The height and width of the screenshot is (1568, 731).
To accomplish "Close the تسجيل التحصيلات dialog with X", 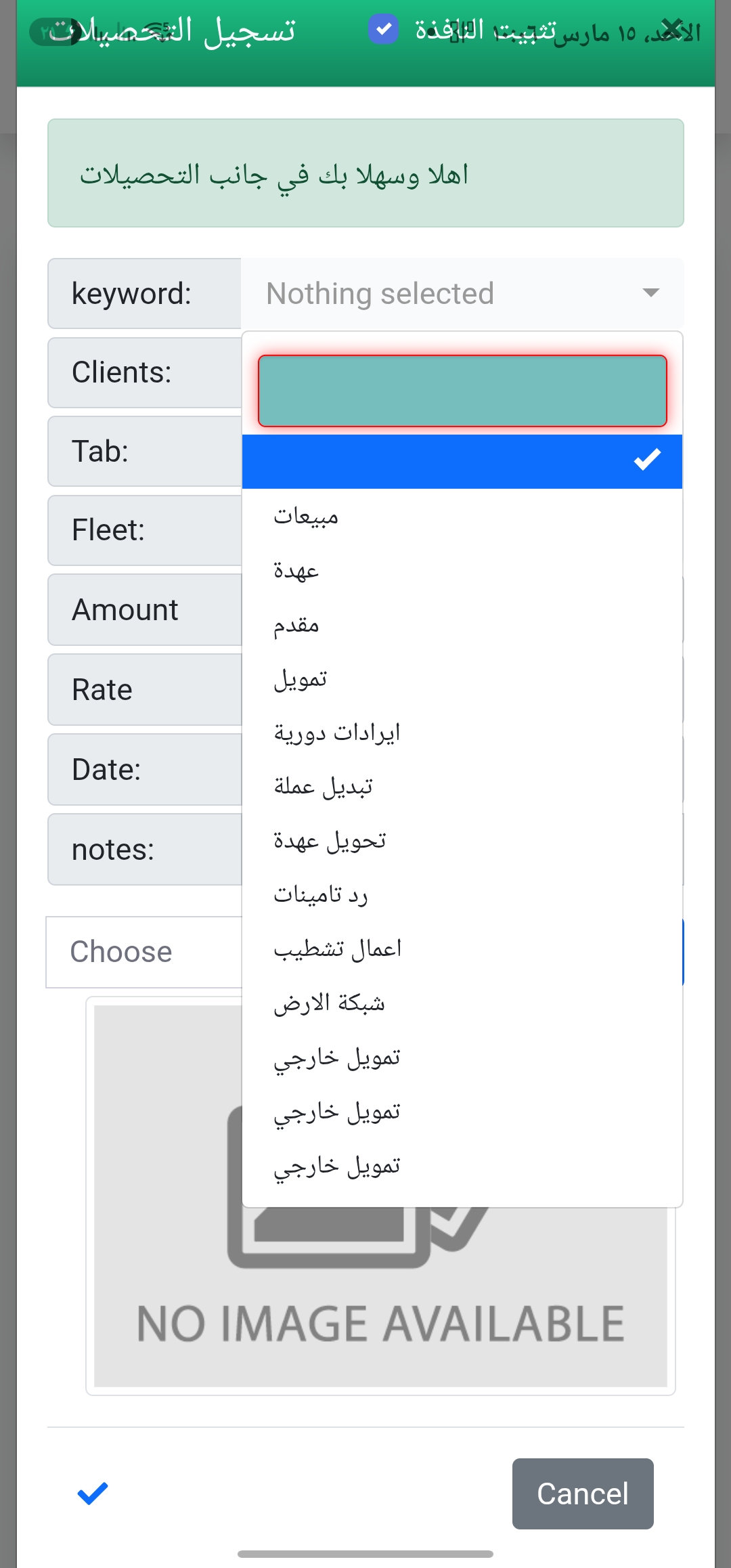I will pos(673,29).
